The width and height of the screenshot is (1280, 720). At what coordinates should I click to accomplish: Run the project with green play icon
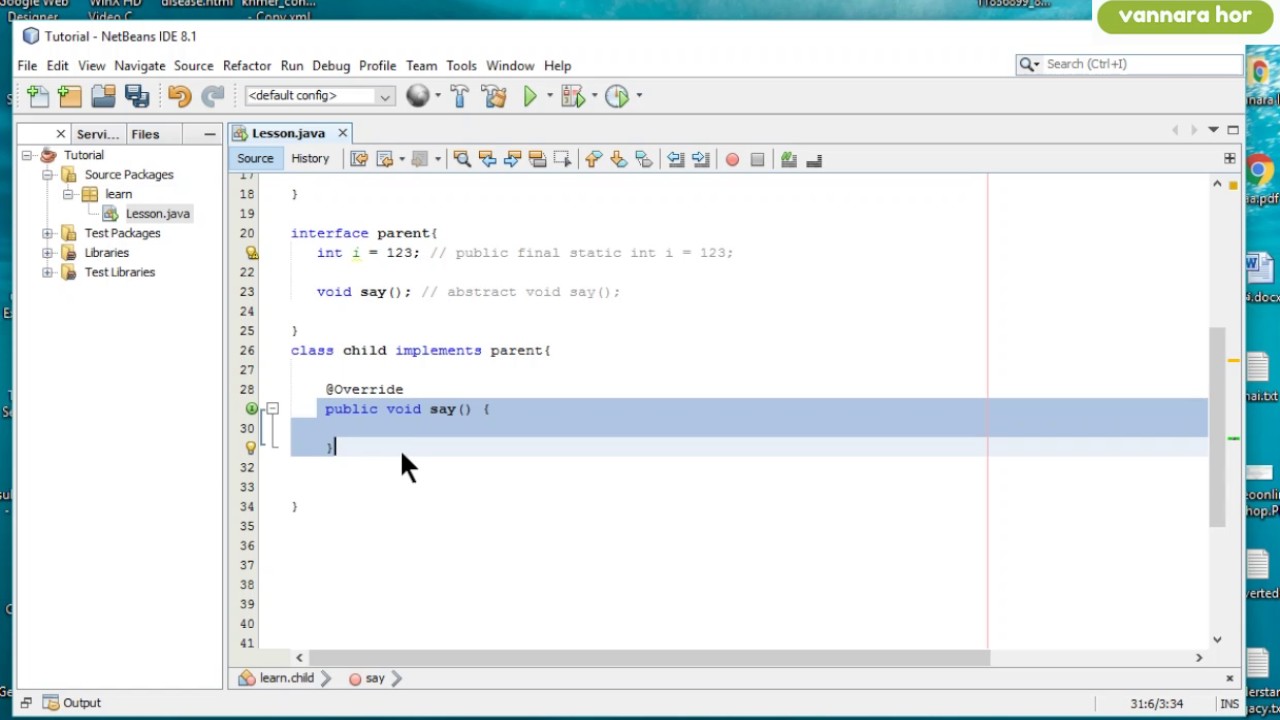click(531, 96)
